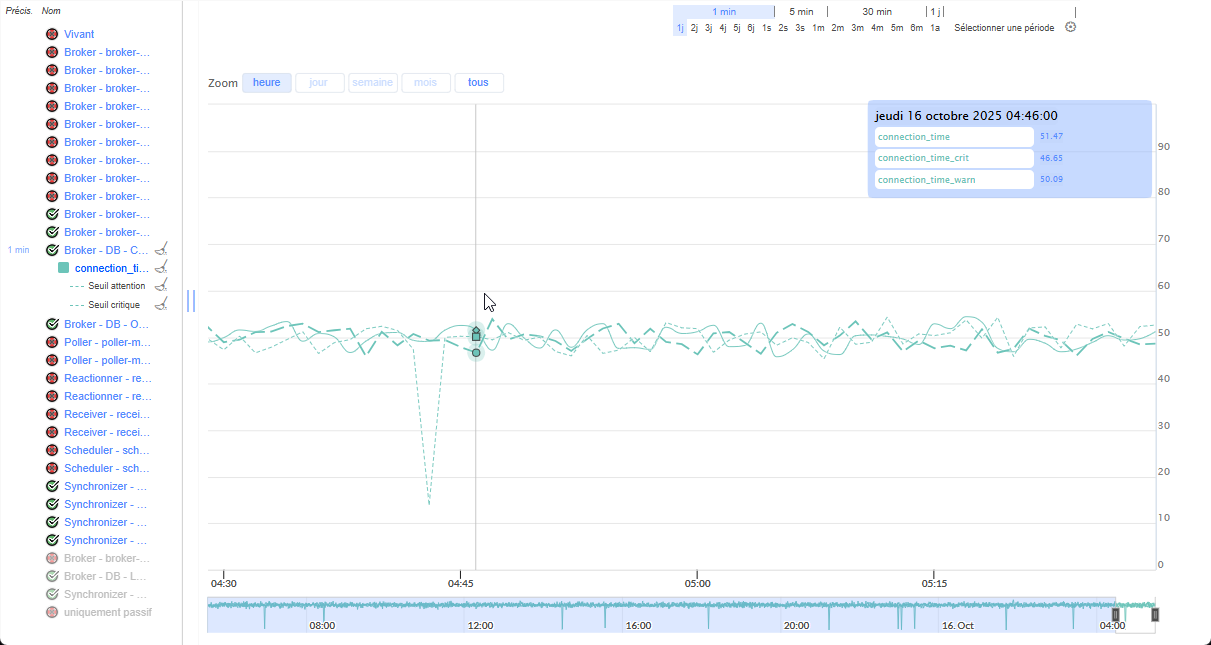Expand the Broker - DB - O... check
The image size is (1211, 645).
[106, 324]
